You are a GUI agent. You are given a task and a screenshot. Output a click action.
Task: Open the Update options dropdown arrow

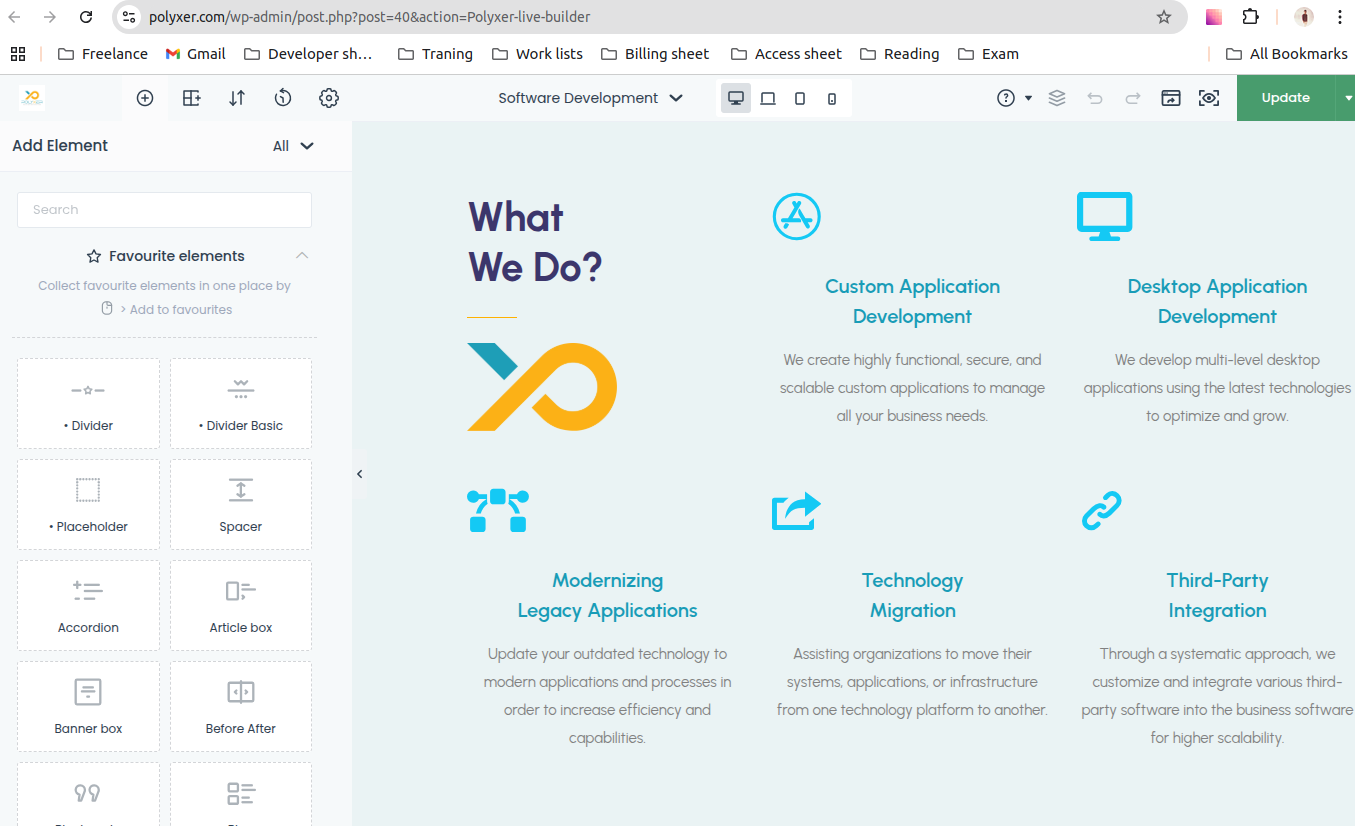coord(1346,98)
